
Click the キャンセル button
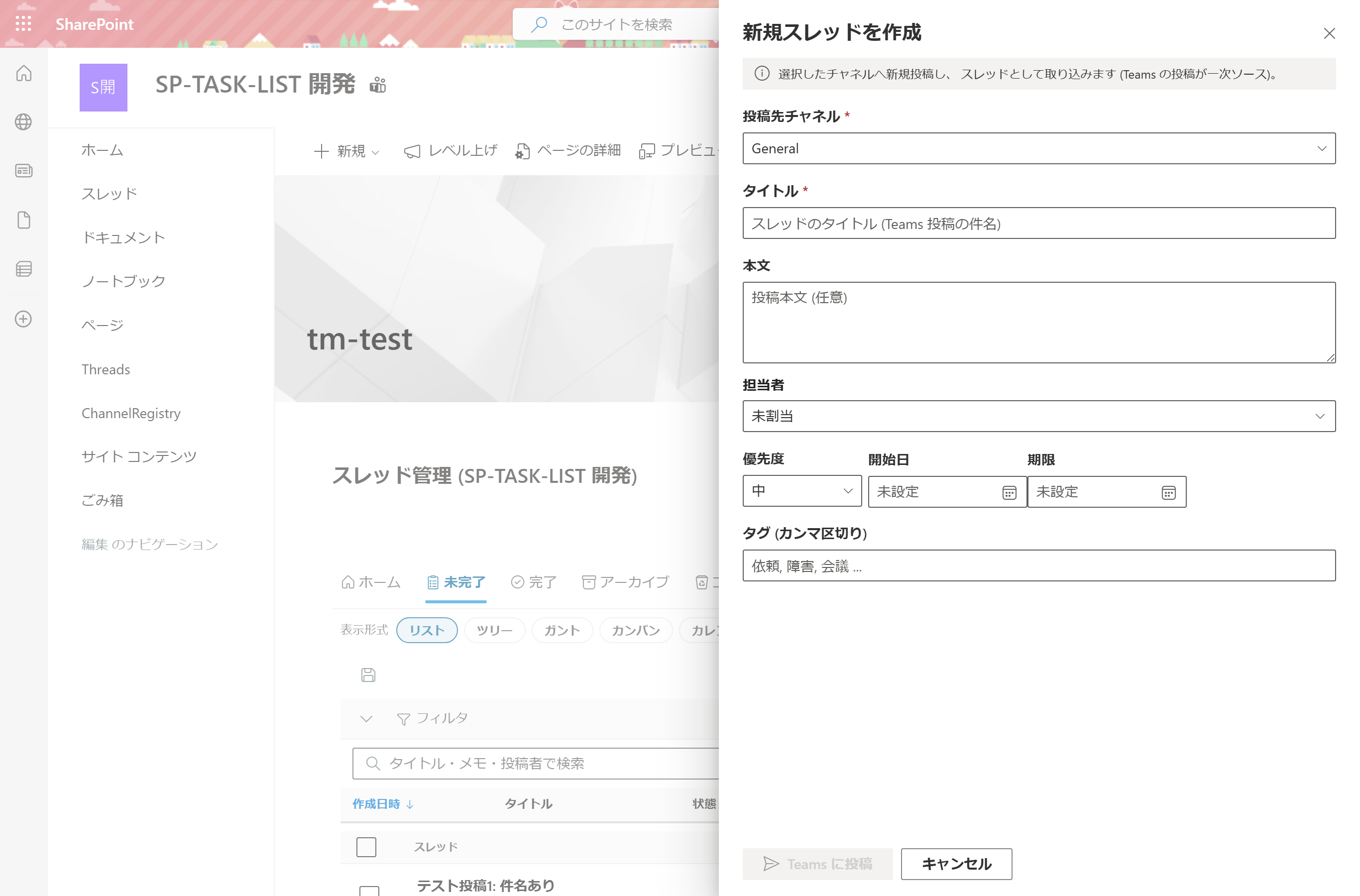956,864
